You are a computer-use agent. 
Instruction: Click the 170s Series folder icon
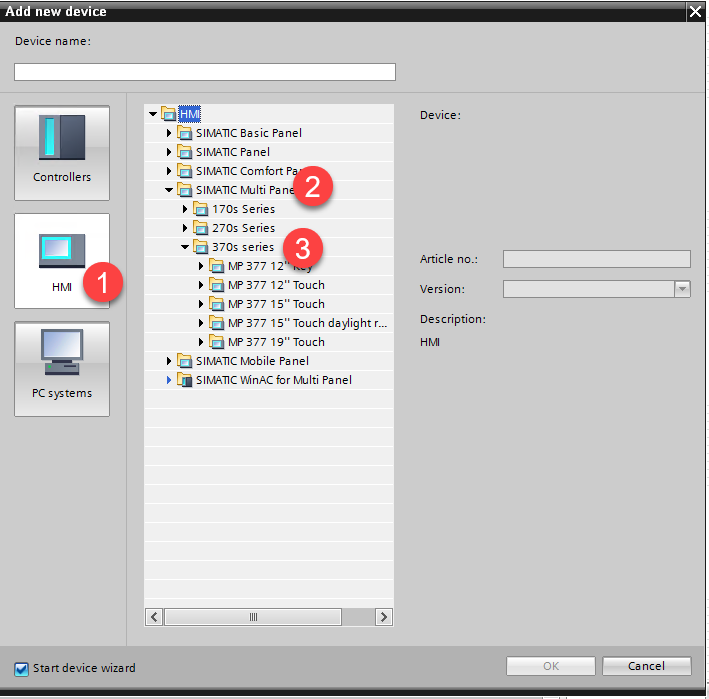pyautogui.click(x=200, y=209)
